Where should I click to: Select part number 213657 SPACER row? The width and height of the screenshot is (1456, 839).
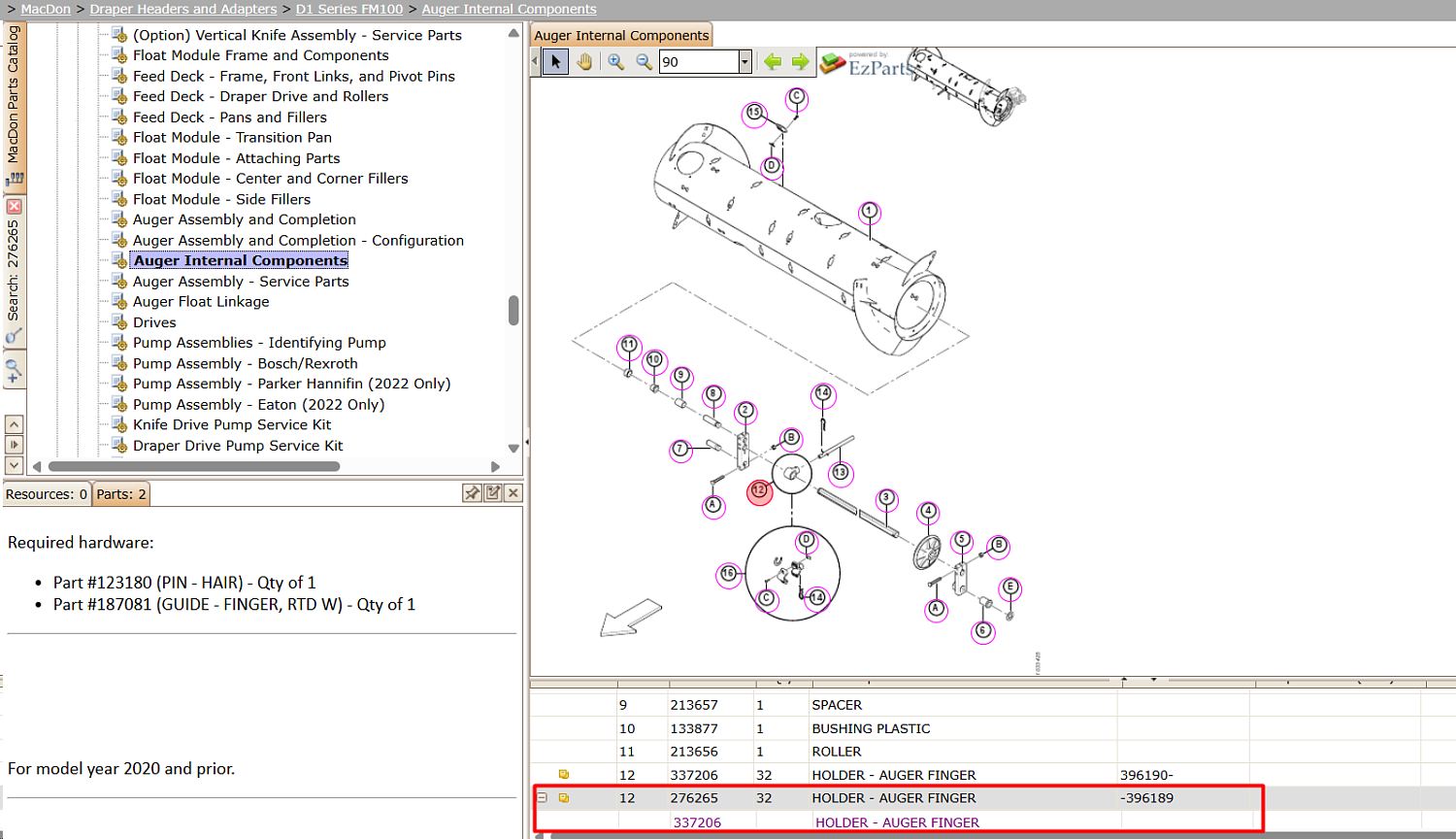pos(992,705)
